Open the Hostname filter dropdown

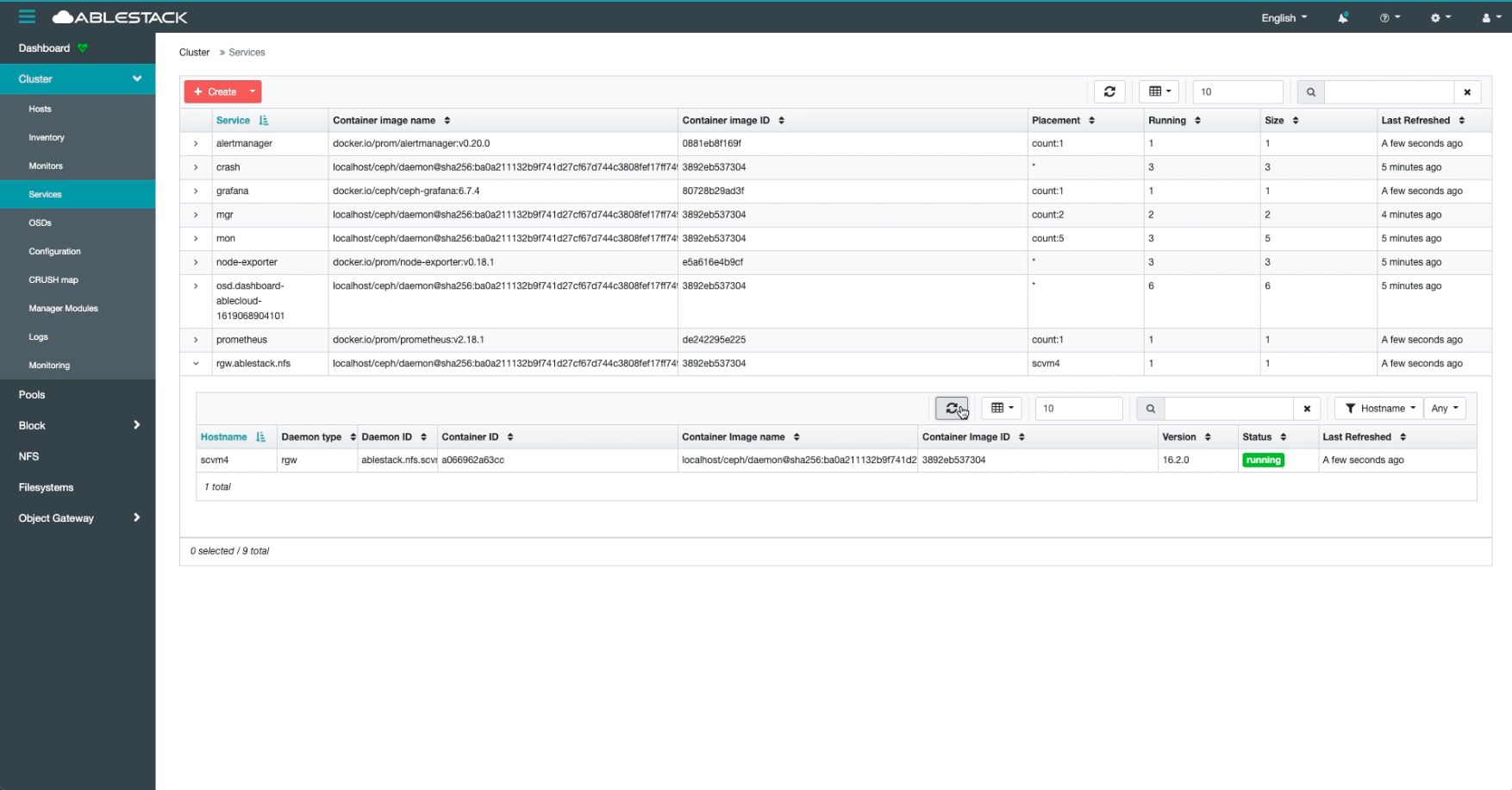(1380, 408)
